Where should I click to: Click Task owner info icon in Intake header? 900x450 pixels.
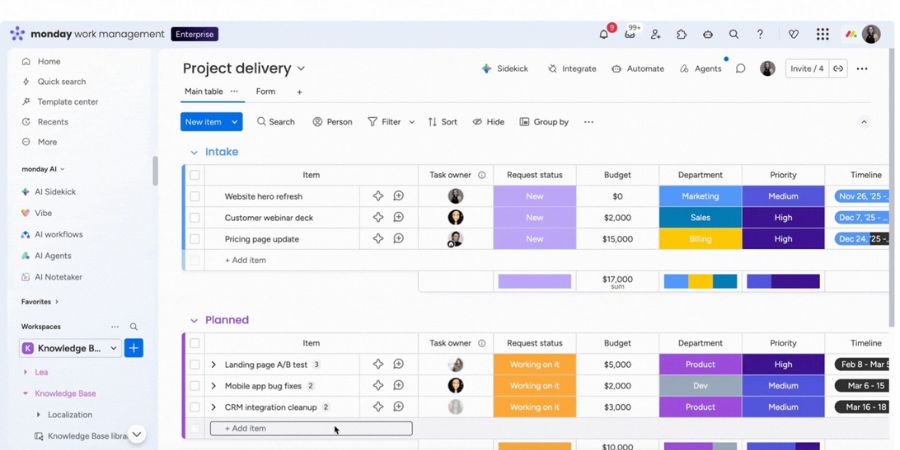point(482,175)
